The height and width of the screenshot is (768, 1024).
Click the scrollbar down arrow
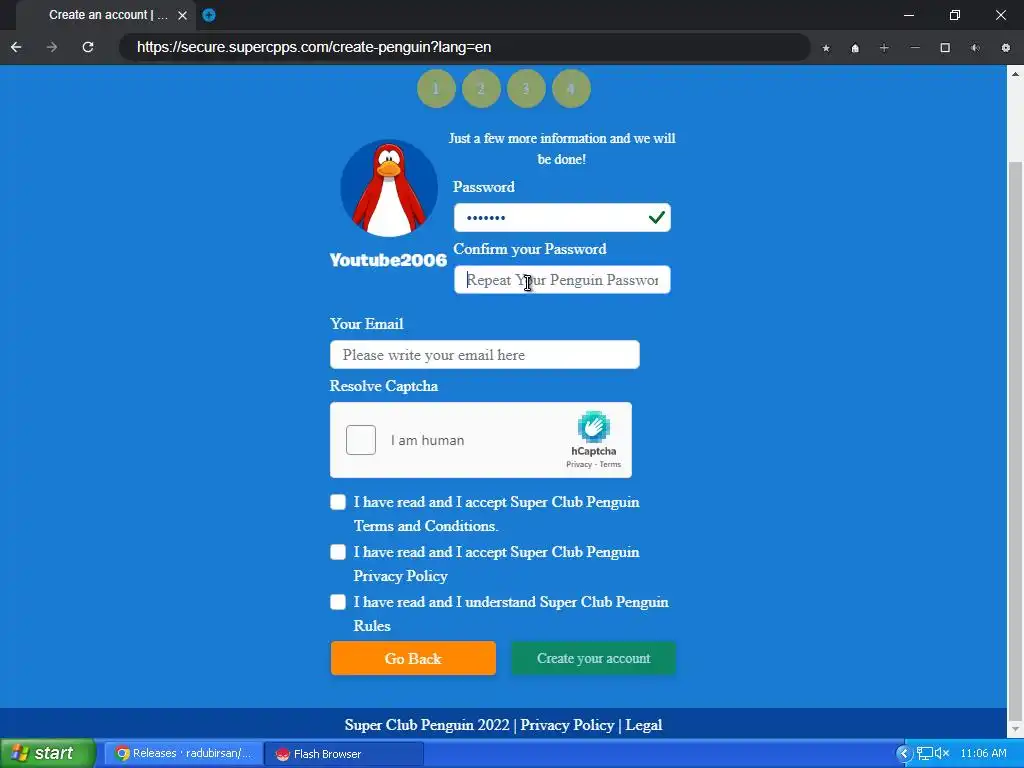pos(1016,728)
